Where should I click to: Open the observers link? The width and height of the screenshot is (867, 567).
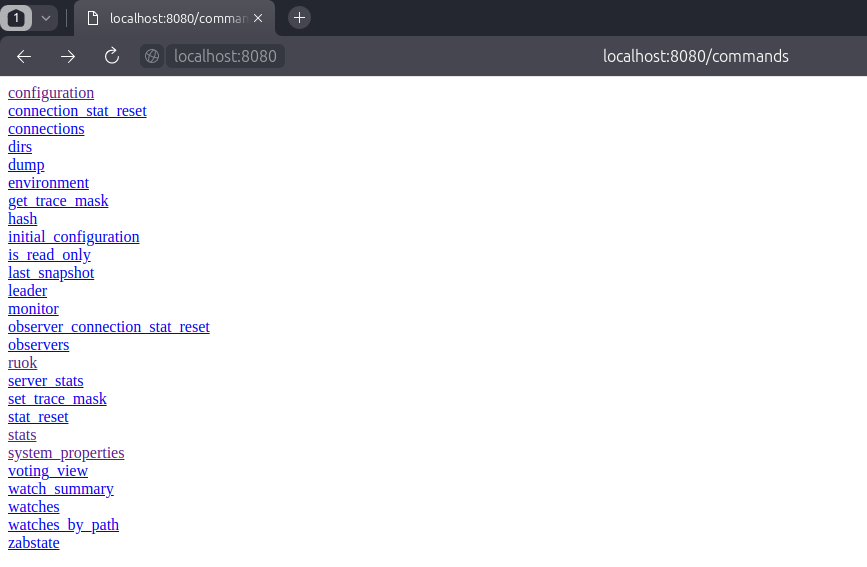[39, 345]
